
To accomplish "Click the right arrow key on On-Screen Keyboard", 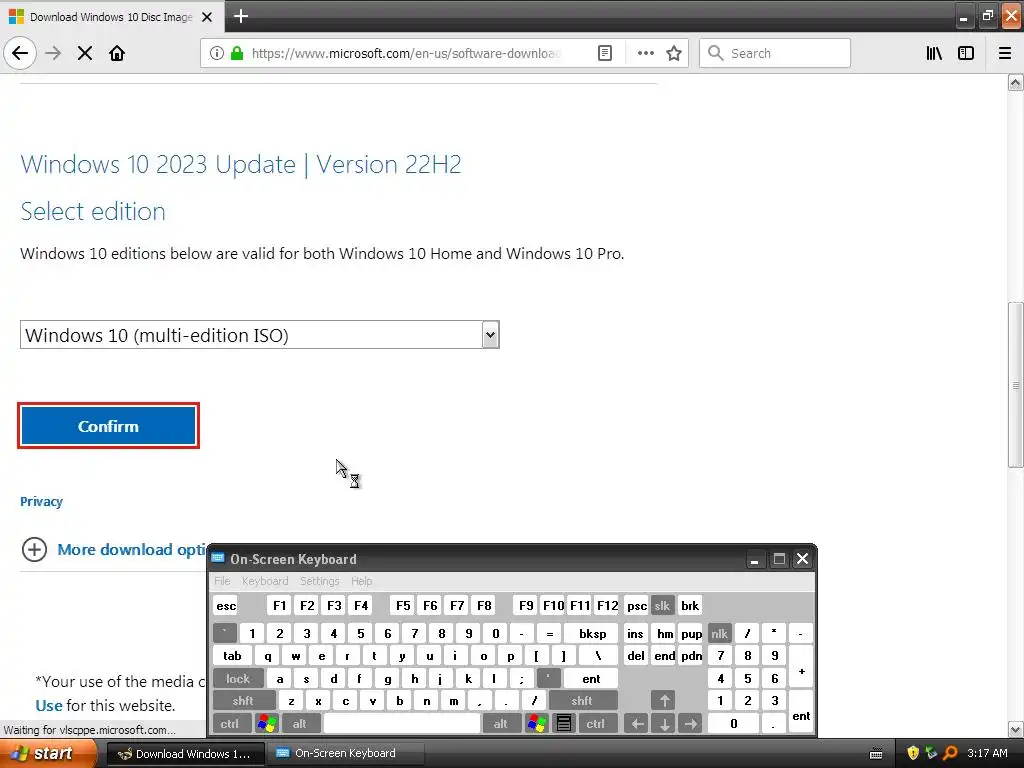I will click(691, 724).
